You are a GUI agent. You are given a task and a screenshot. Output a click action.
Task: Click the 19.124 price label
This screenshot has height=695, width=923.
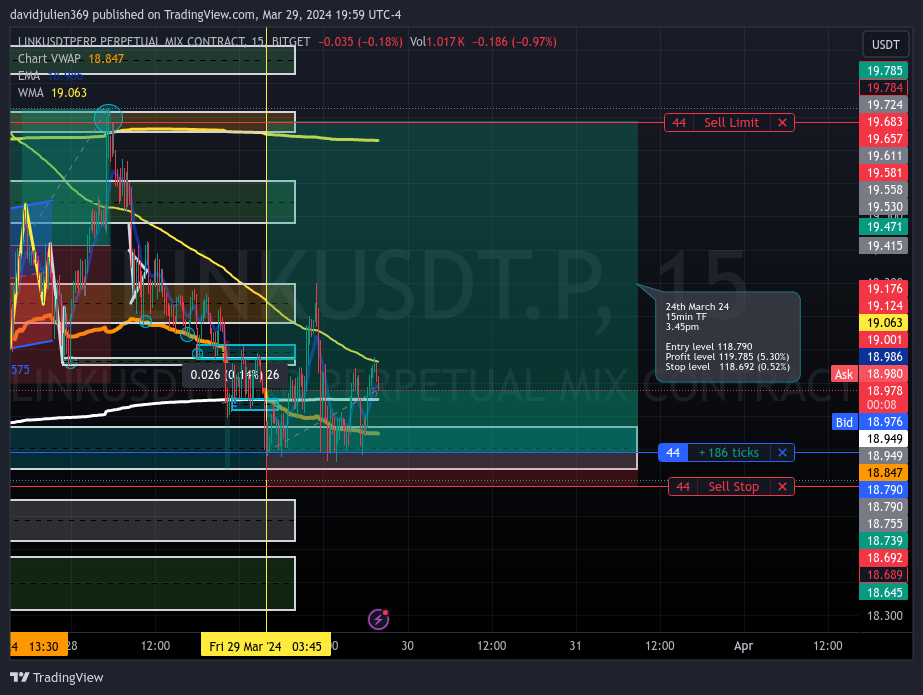tap(884, 306)
